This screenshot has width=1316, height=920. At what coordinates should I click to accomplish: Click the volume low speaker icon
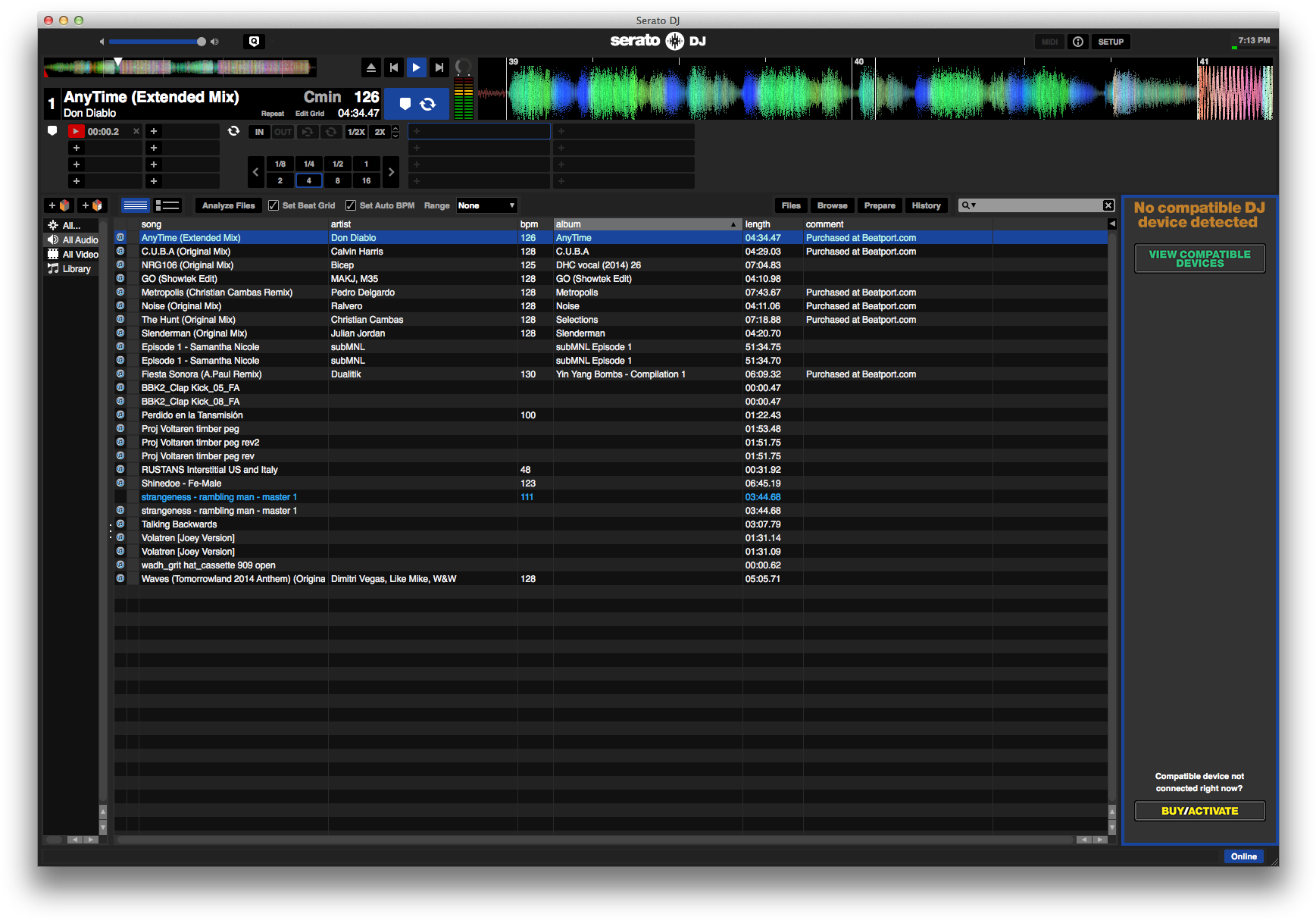coord(102,42)
